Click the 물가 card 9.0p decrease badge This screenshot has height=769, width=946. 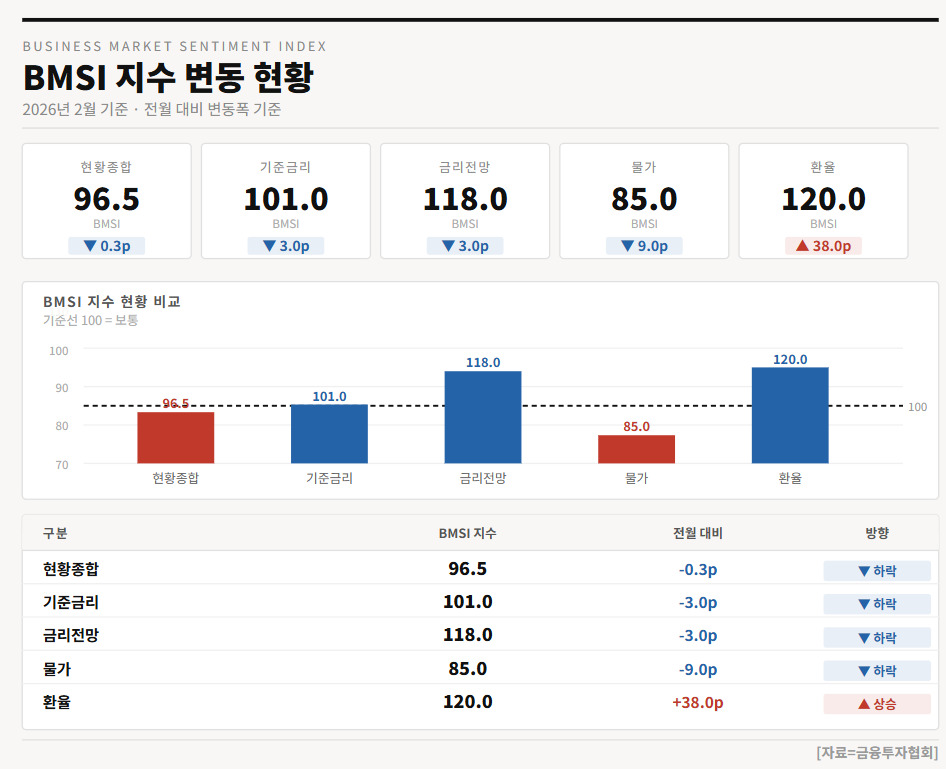click(x=644, y=246)
